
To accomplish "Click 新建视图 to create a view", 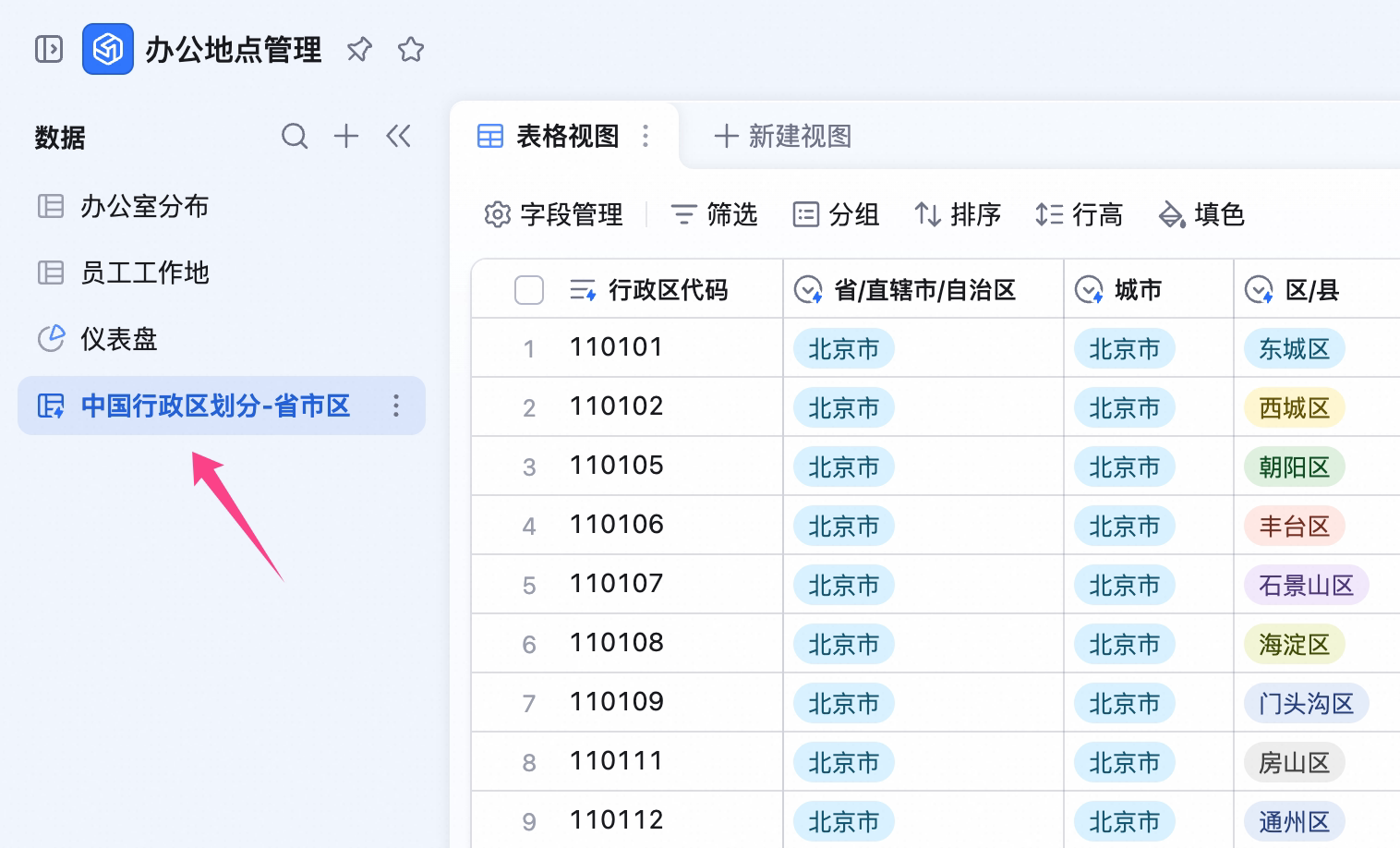I will [783, 137].
